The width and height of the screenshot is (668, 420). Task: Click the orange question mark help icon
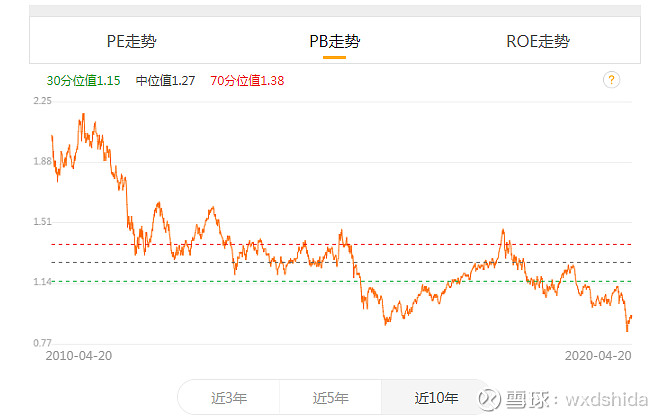[x=611, y=80]
